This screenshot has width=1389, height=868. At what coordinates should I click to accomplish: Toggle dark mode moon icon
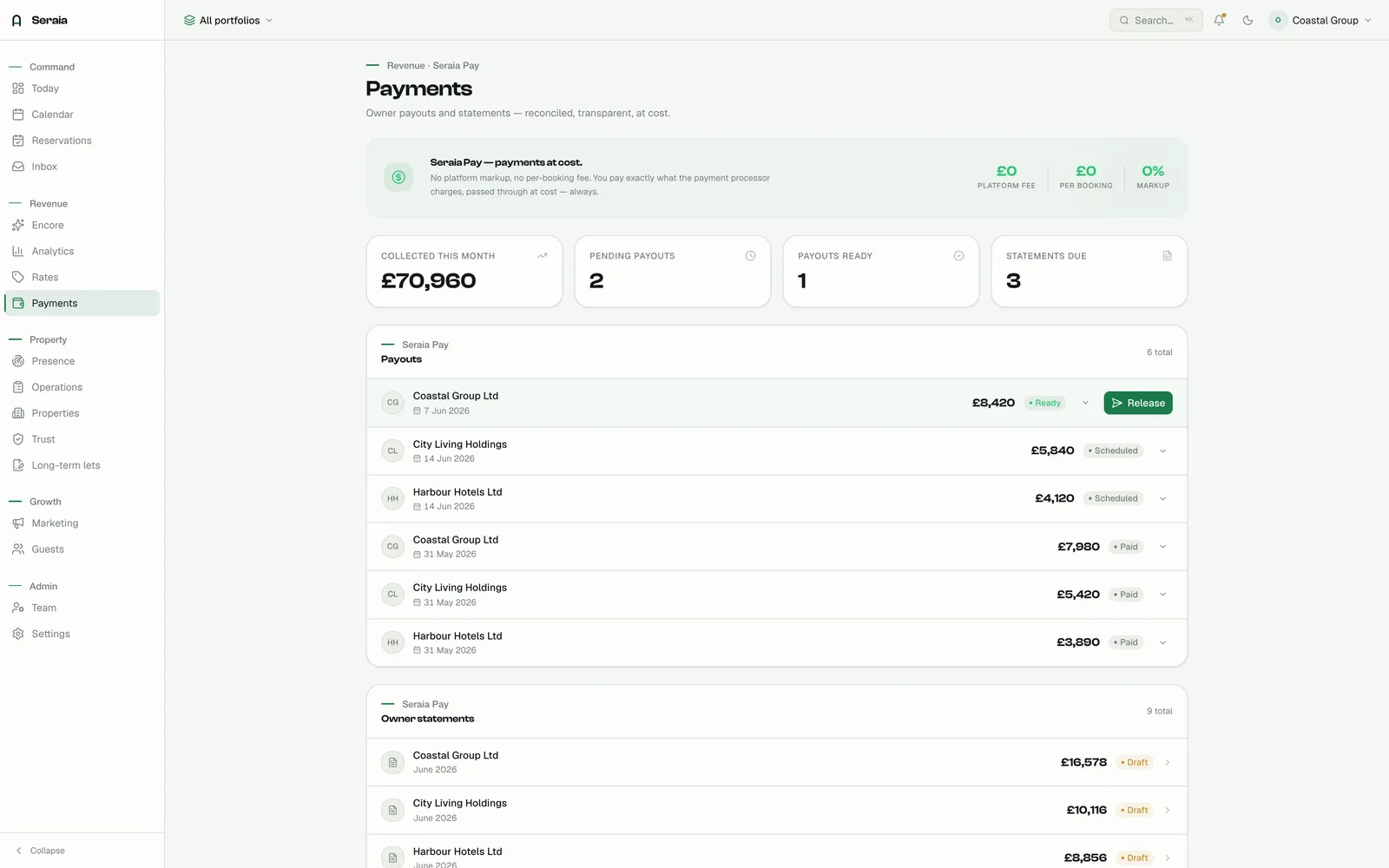click(1247, 20)
